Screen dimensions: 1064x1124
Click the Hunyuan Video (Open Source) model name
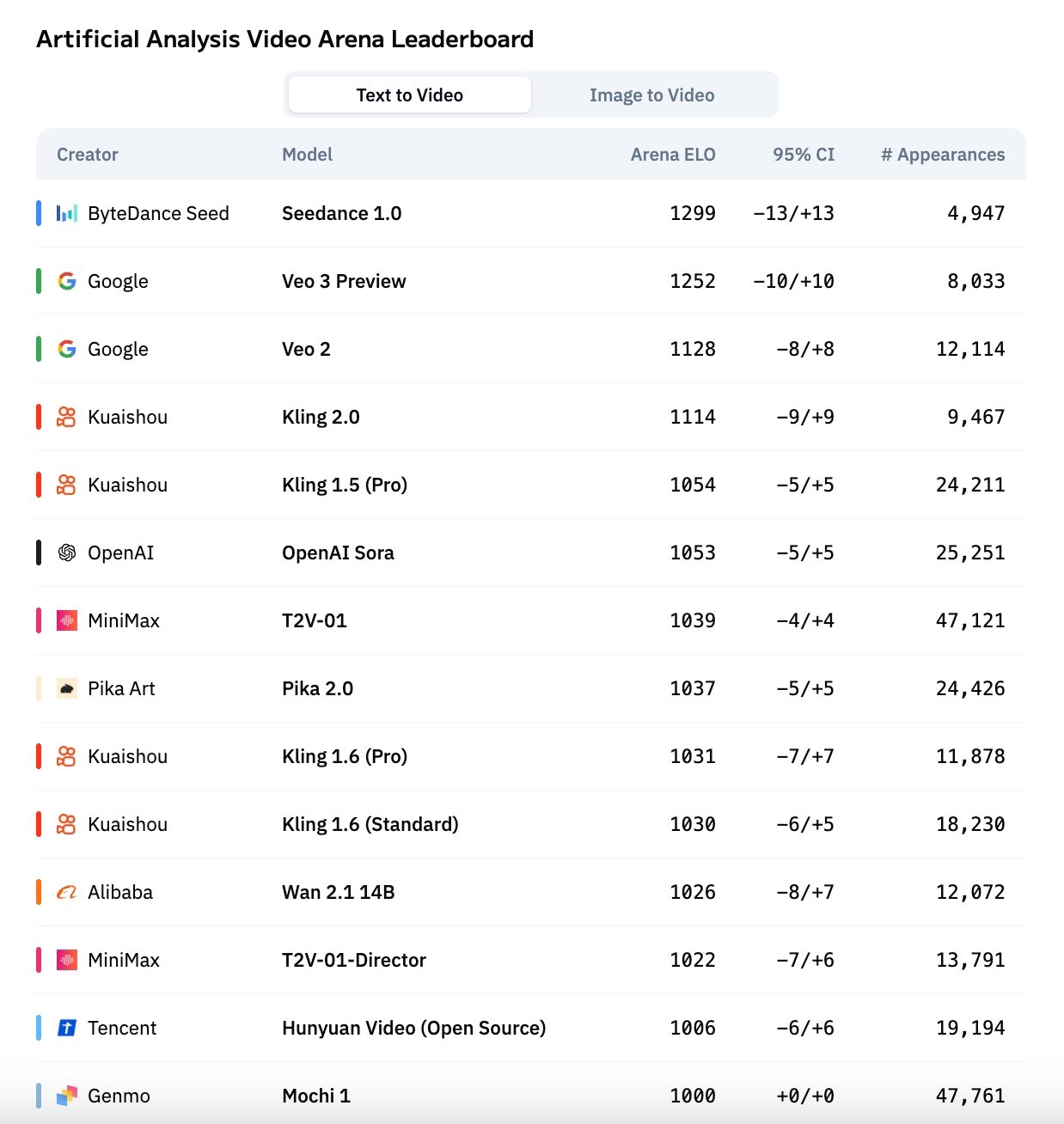click(x=413, y=1028)
